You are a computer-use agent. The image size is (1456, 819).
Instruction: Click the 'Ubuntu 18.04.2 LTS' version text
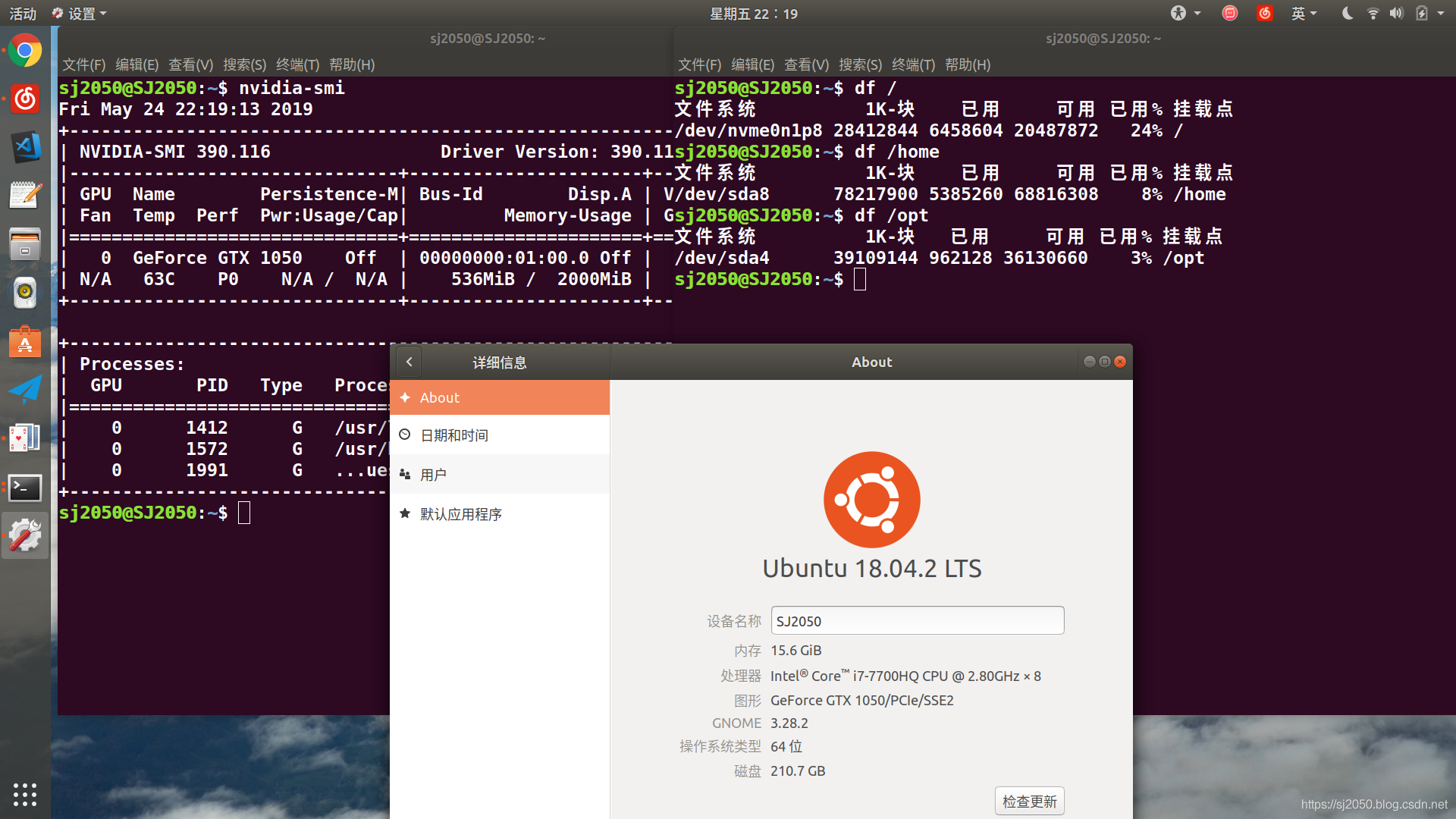click(x=872, y=568)
